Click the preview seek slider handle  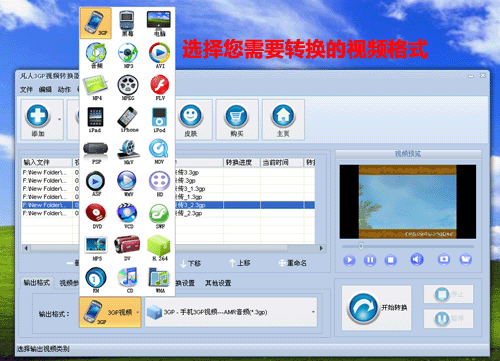pos(361,246)
